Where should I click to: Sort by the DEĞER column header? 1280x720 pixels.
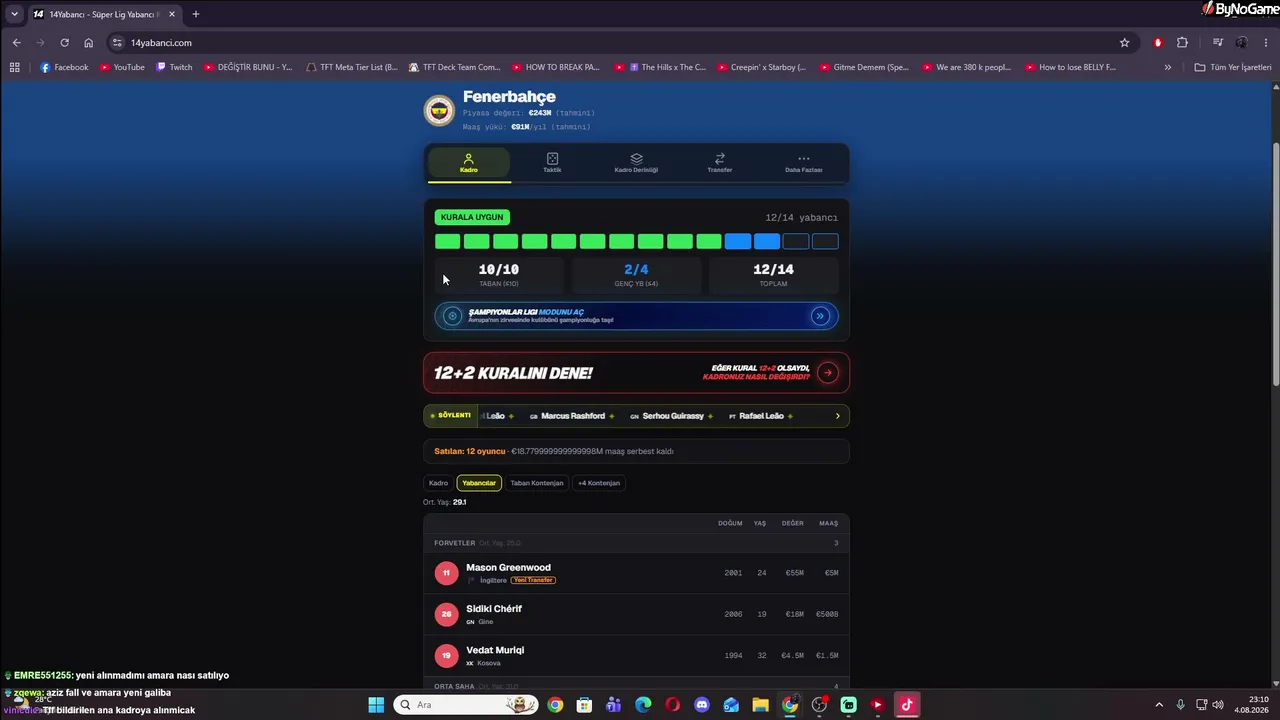pos(793,523)
